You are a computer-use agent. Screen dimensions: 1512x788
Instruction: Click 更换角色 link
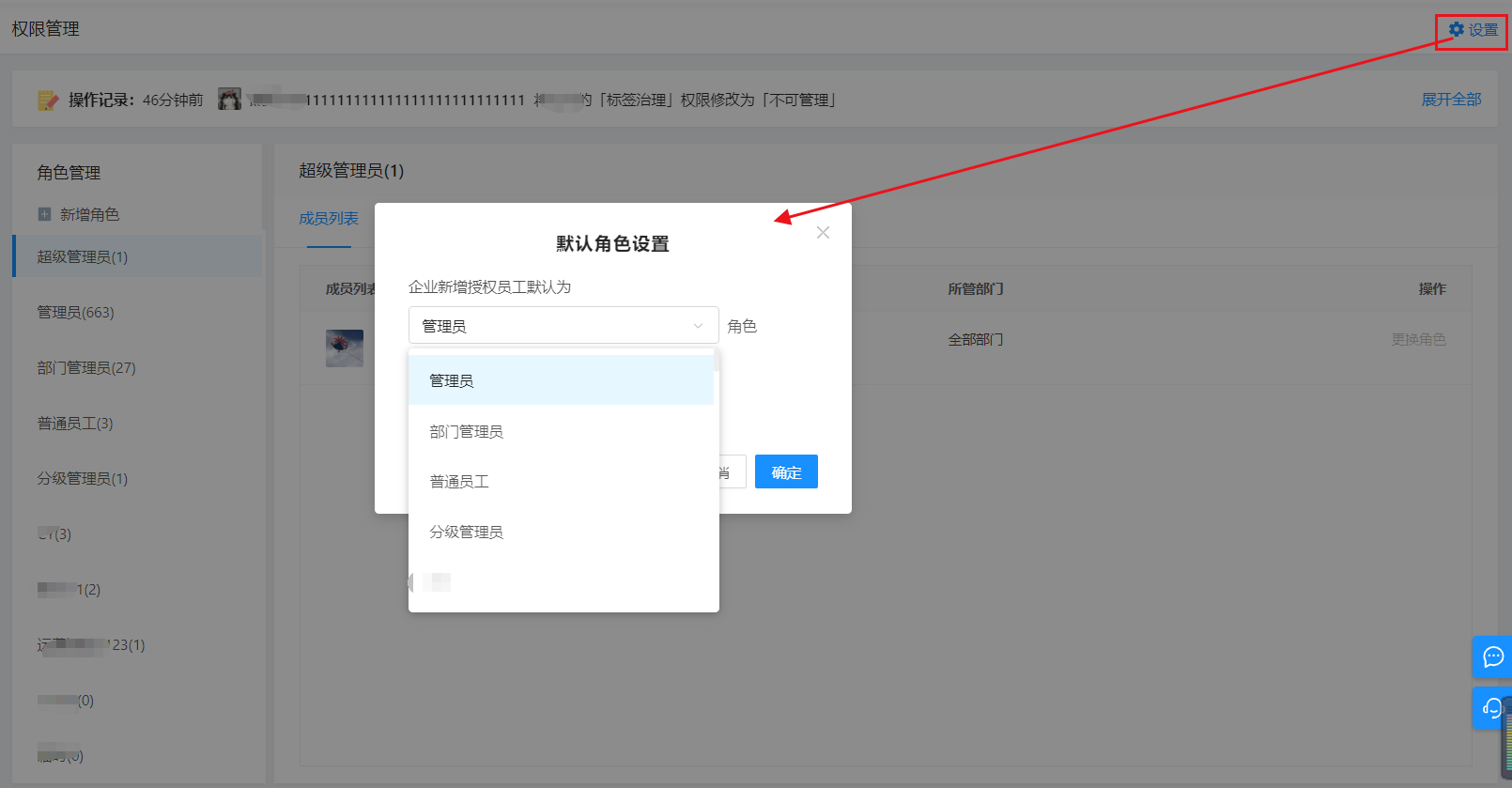[x=1418, y=339]
